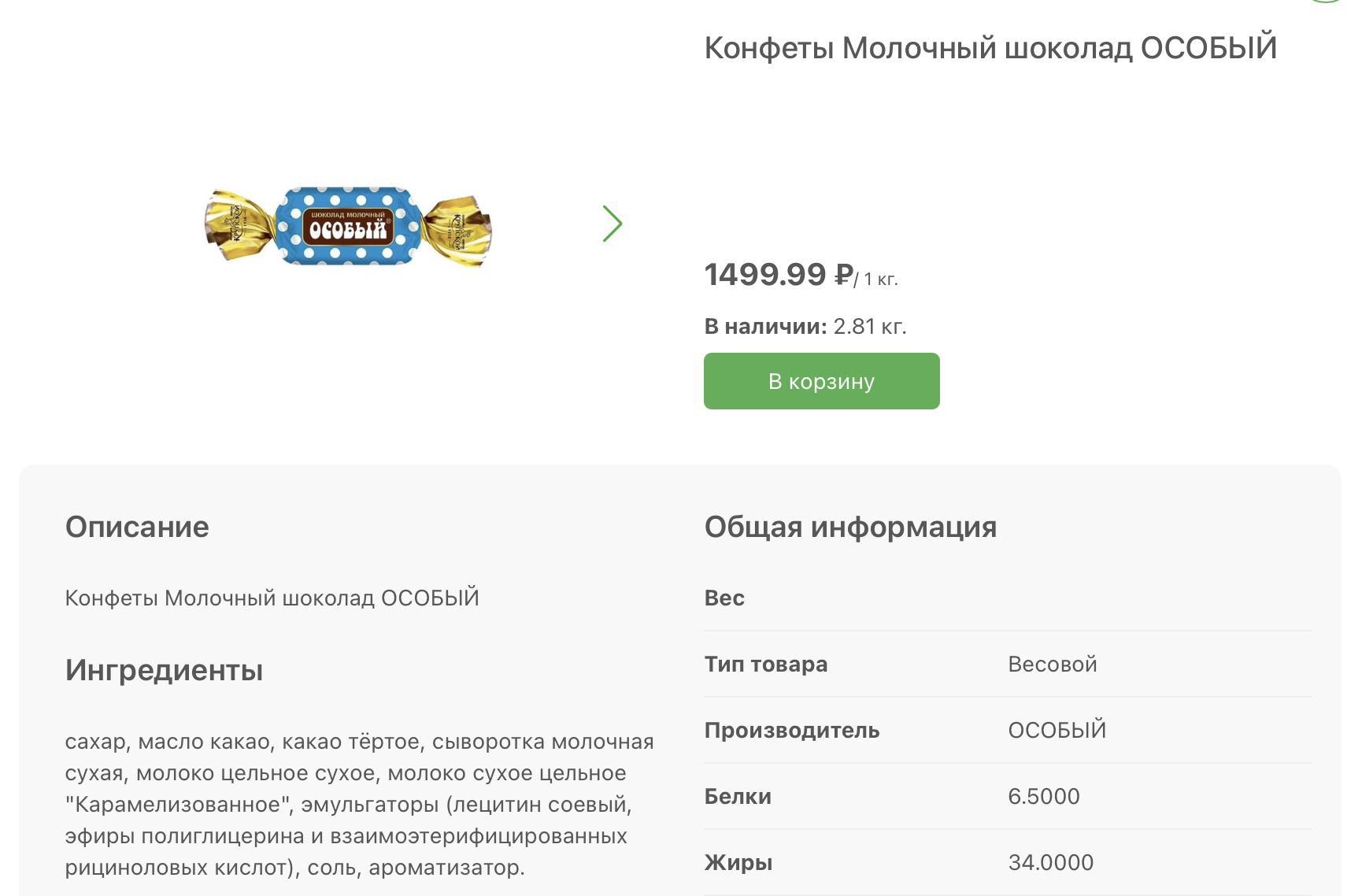
Task: Click the ingredients list paragraph
Action: pos(359,804)
